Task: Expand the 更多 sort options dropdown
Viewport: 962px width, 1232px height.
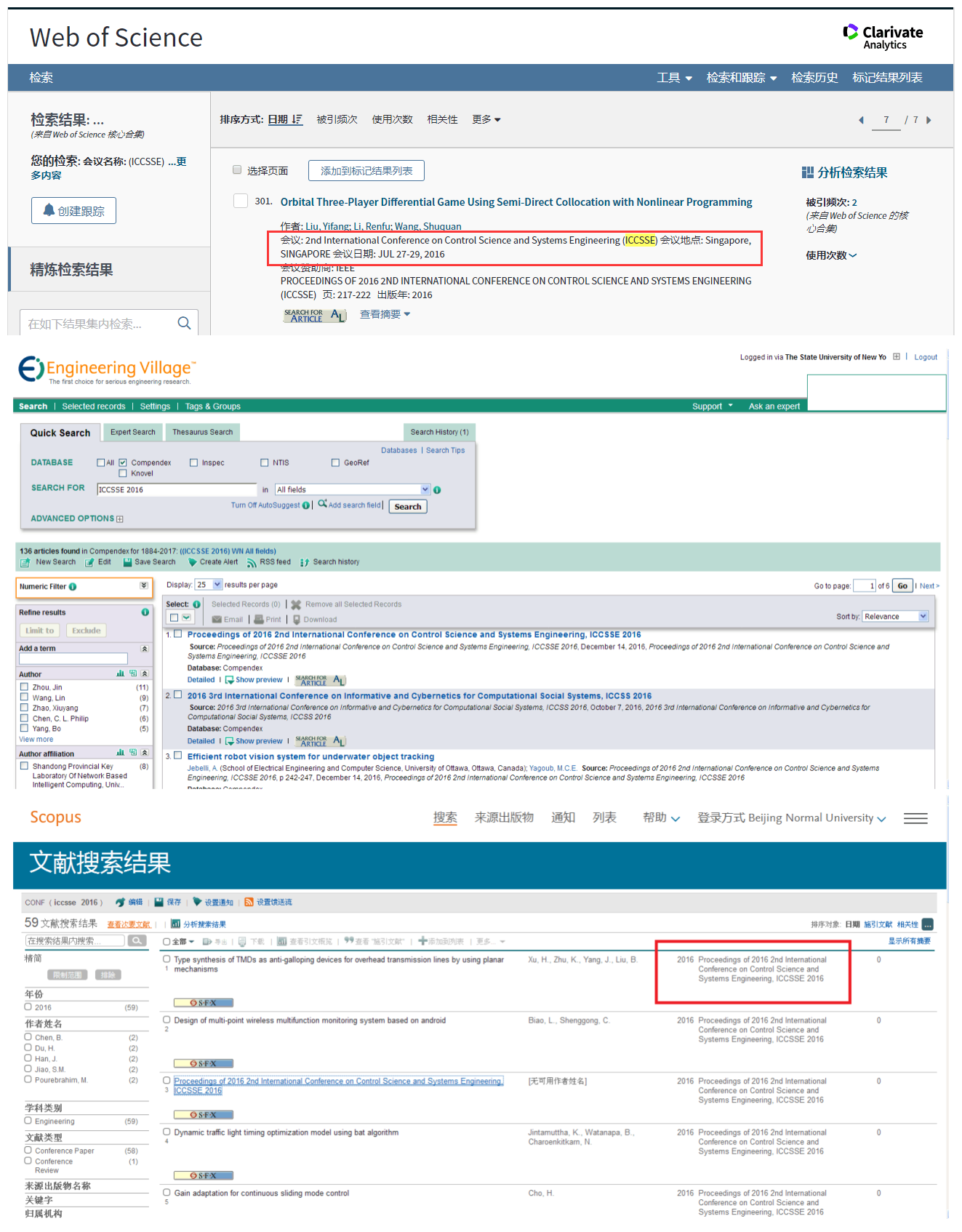Action: pos(486,119)
